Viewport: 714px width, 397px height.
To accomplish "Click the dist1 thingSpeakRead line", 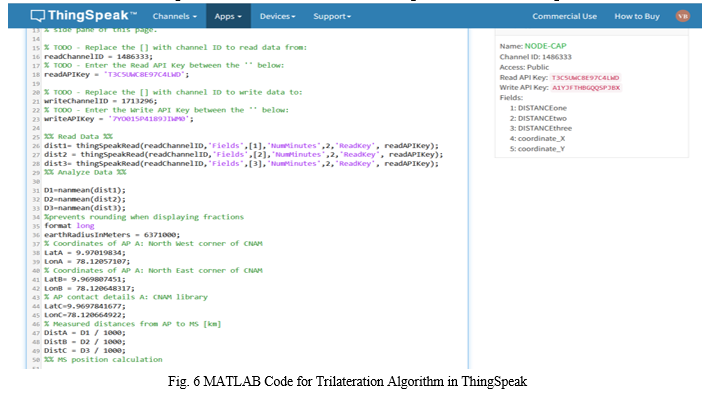I will (x=241, y=146).
